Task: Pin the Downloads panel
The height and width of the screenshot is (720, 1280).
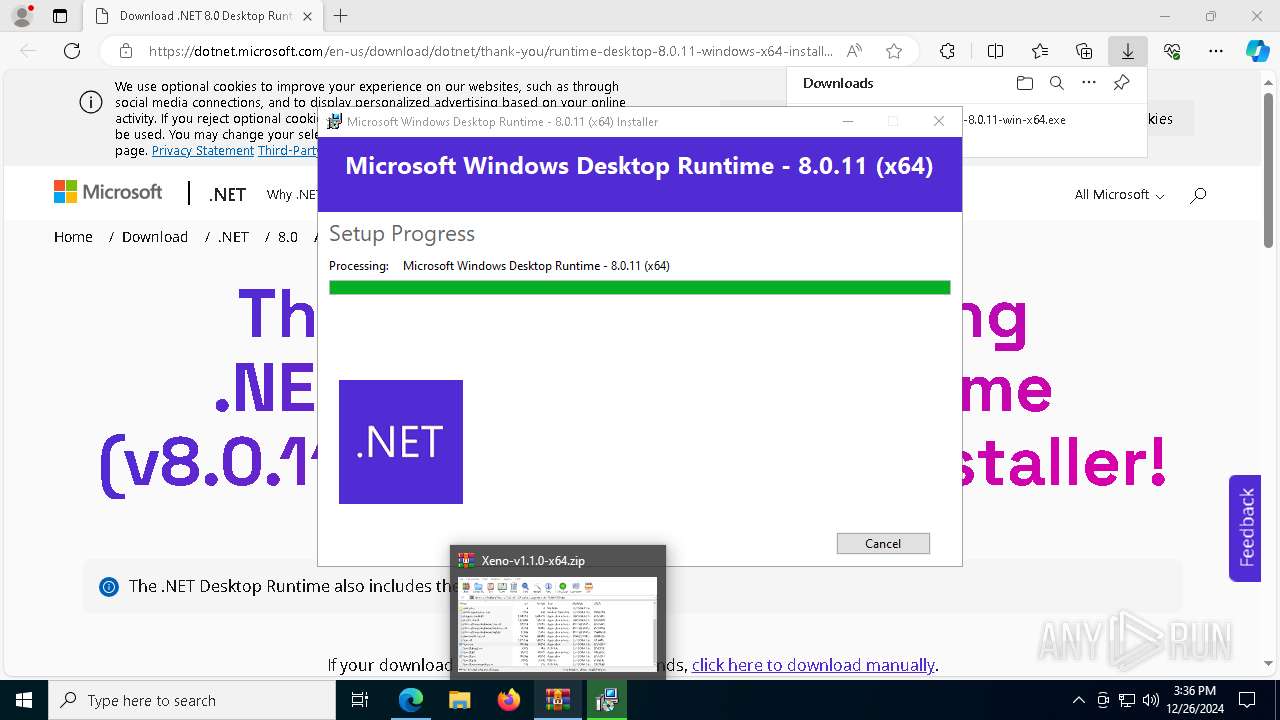Action: tap(1122, 83)
